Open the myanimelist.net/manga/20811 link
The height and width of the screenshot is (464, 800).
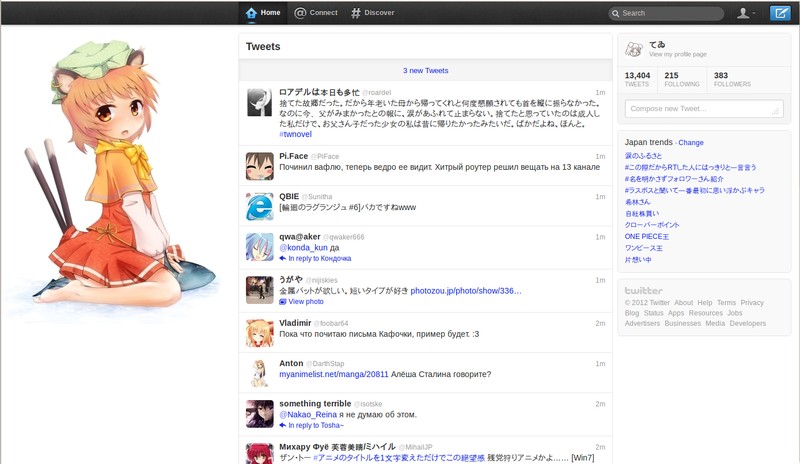click(334, 374)
